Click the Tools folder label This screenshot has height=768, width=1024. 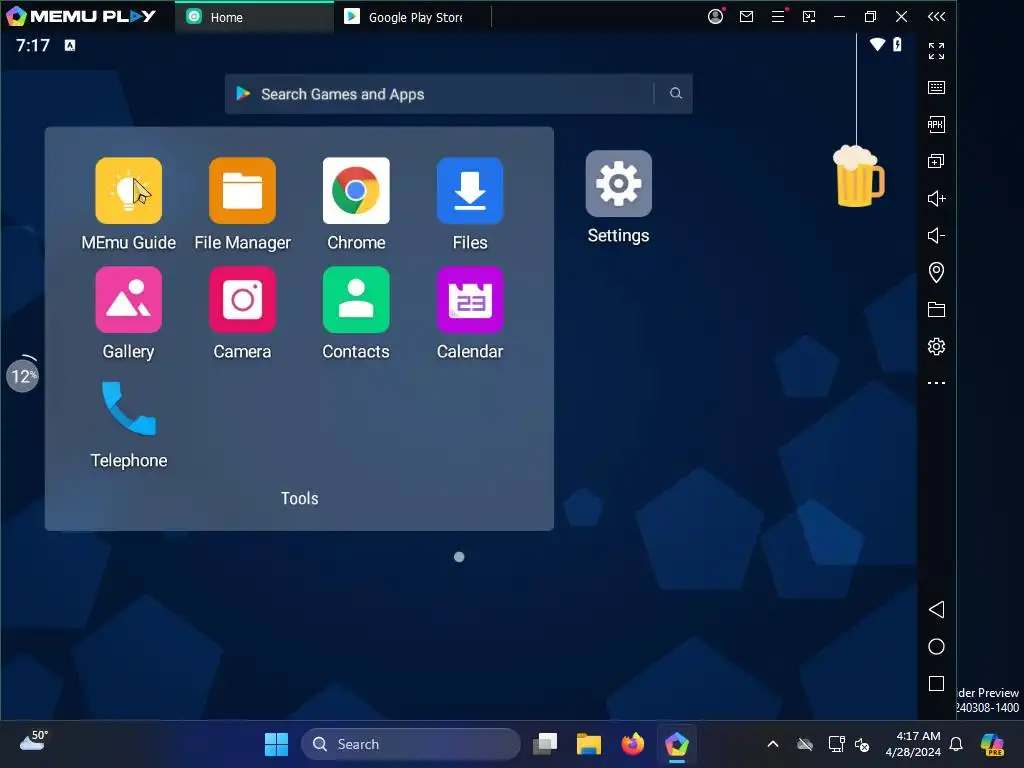pos(300,498)
